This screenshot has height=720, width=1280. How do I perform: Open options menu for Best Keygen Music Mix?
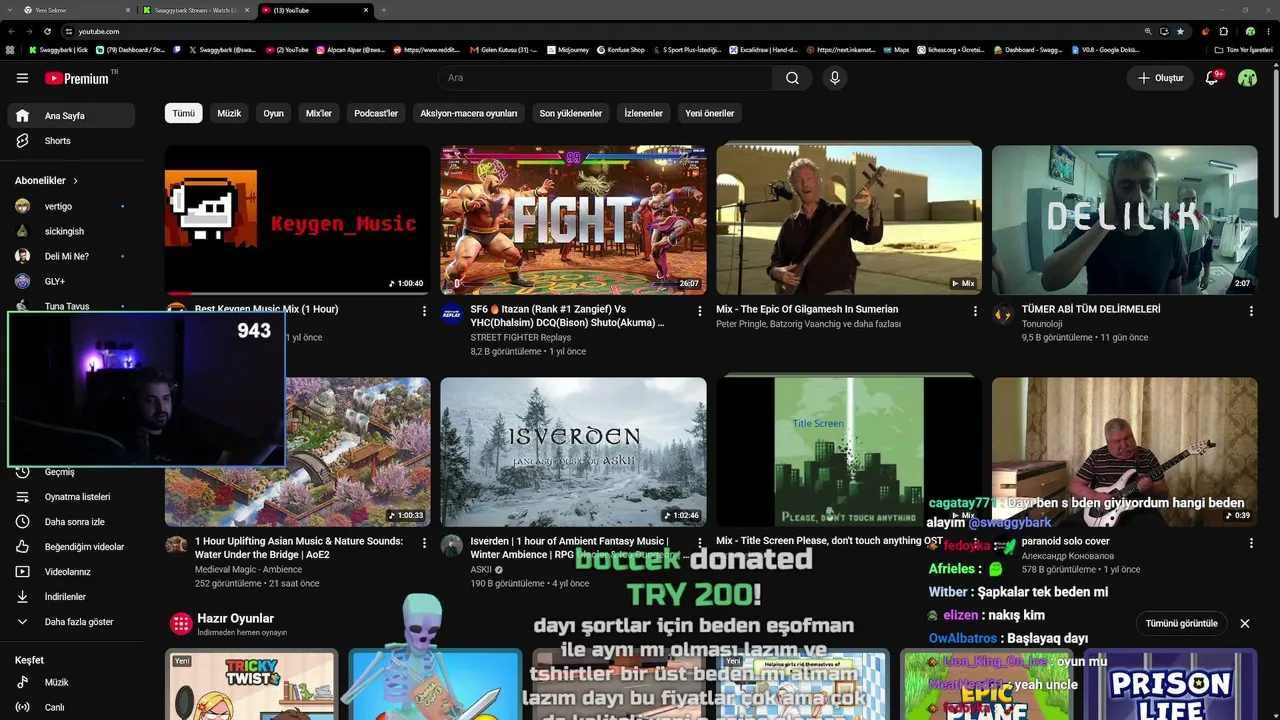point(424,311)
